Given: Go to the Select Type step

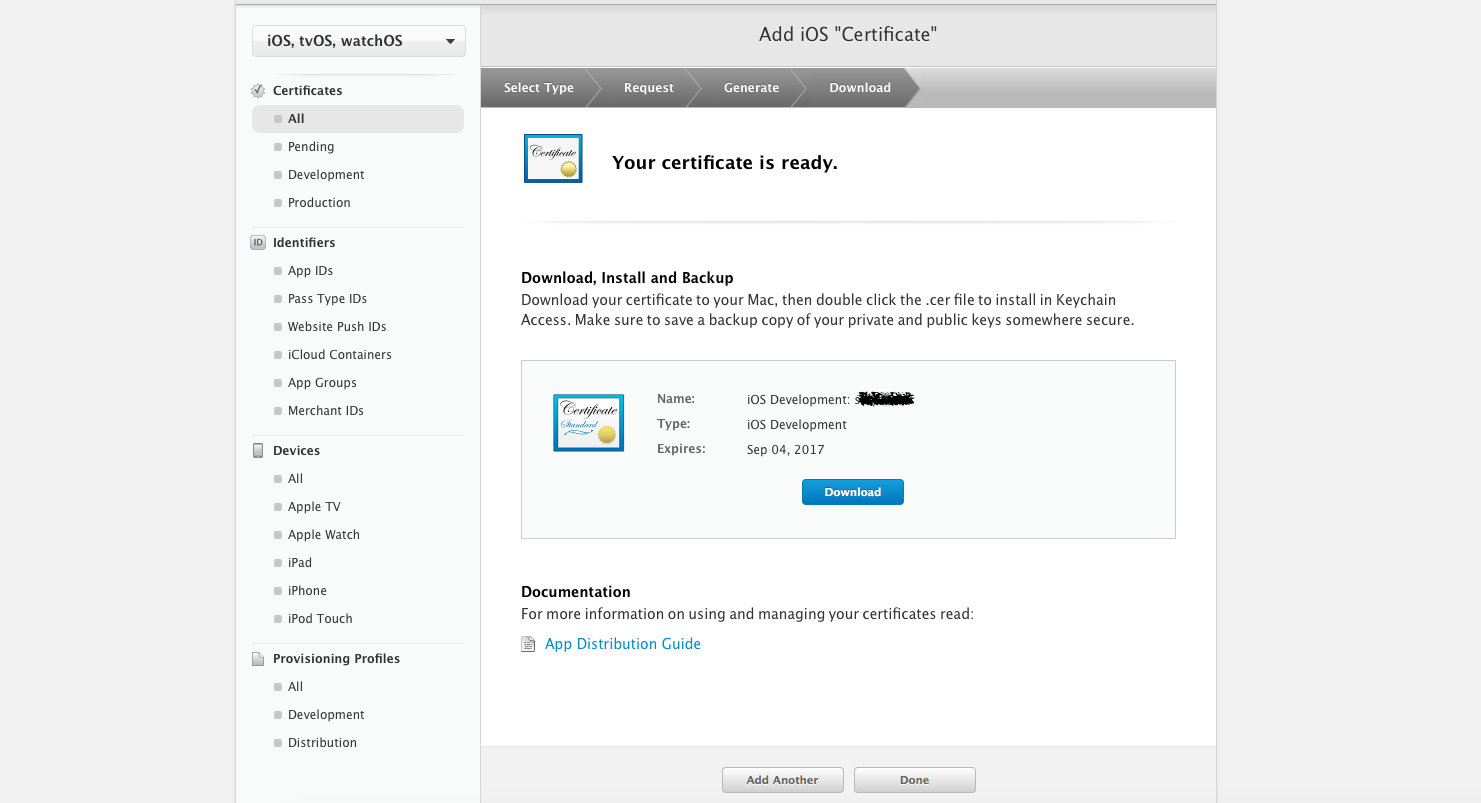Looking at the screenshot, I should [539, 88].
